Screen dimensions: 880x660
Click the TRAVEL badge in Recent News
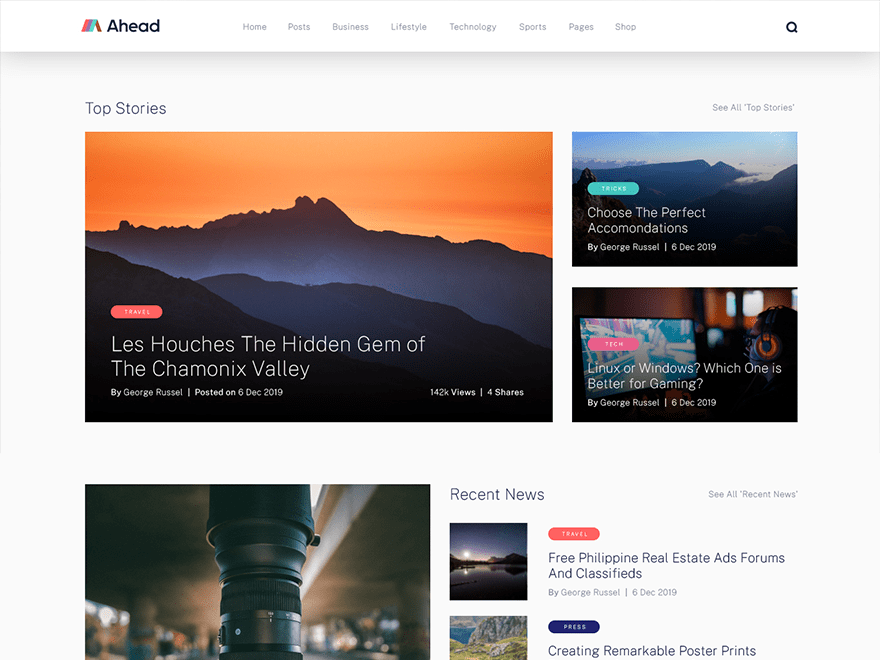574,533
